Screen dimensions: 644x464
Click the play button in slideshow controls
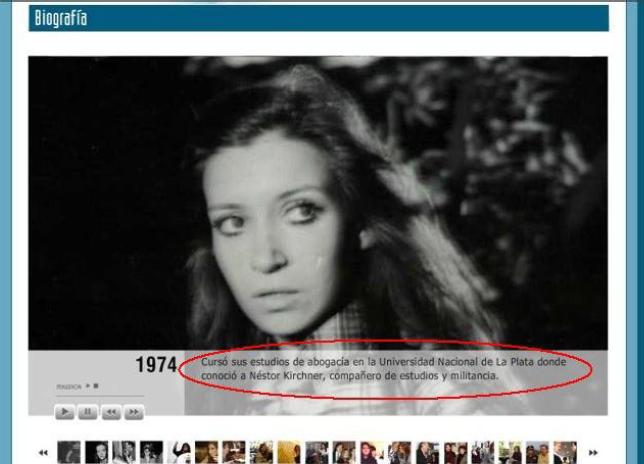(x=64, y=412)
